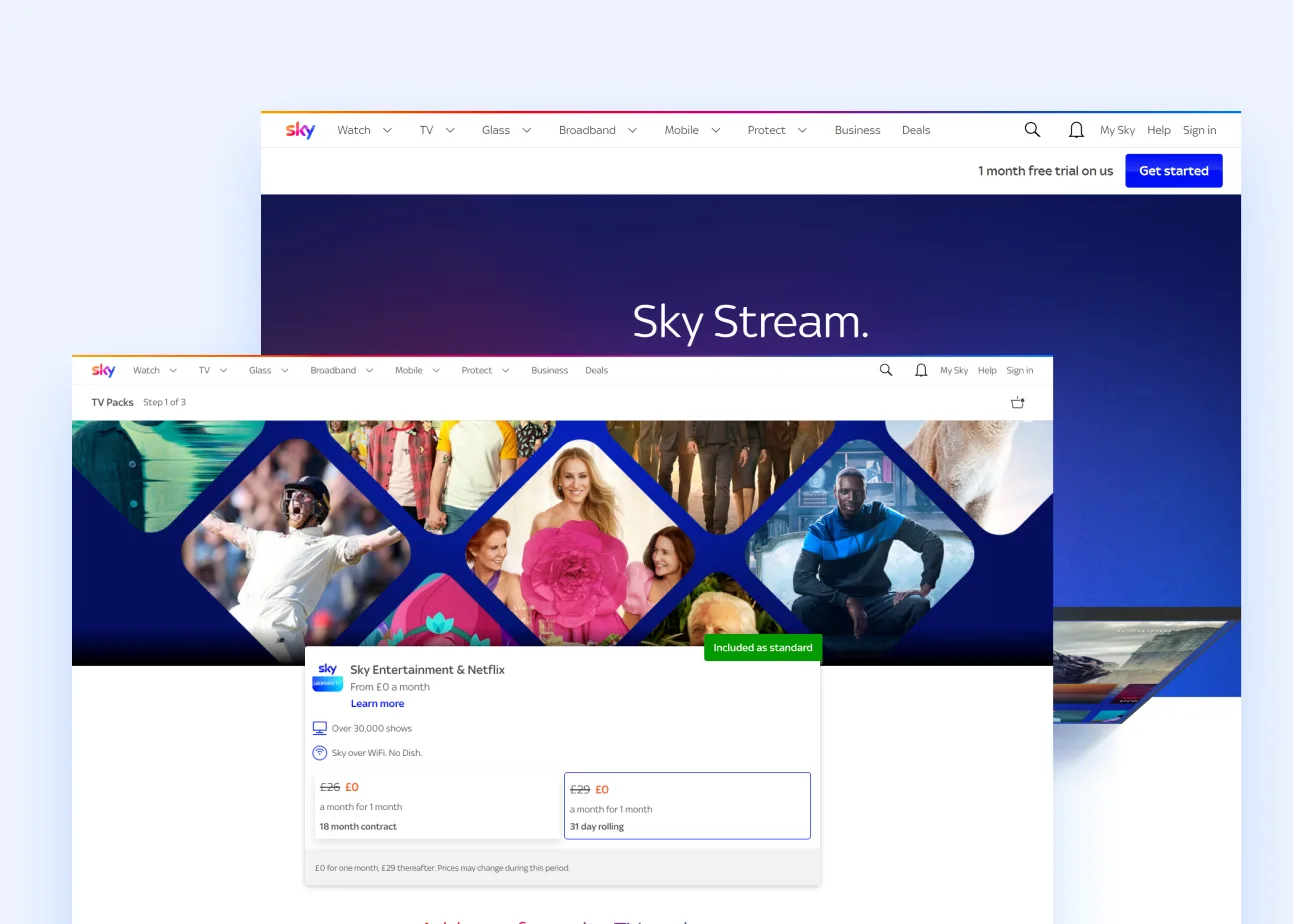Open Business in back window nav
This screenshot has width=1293, height=924.
(858, 130)
